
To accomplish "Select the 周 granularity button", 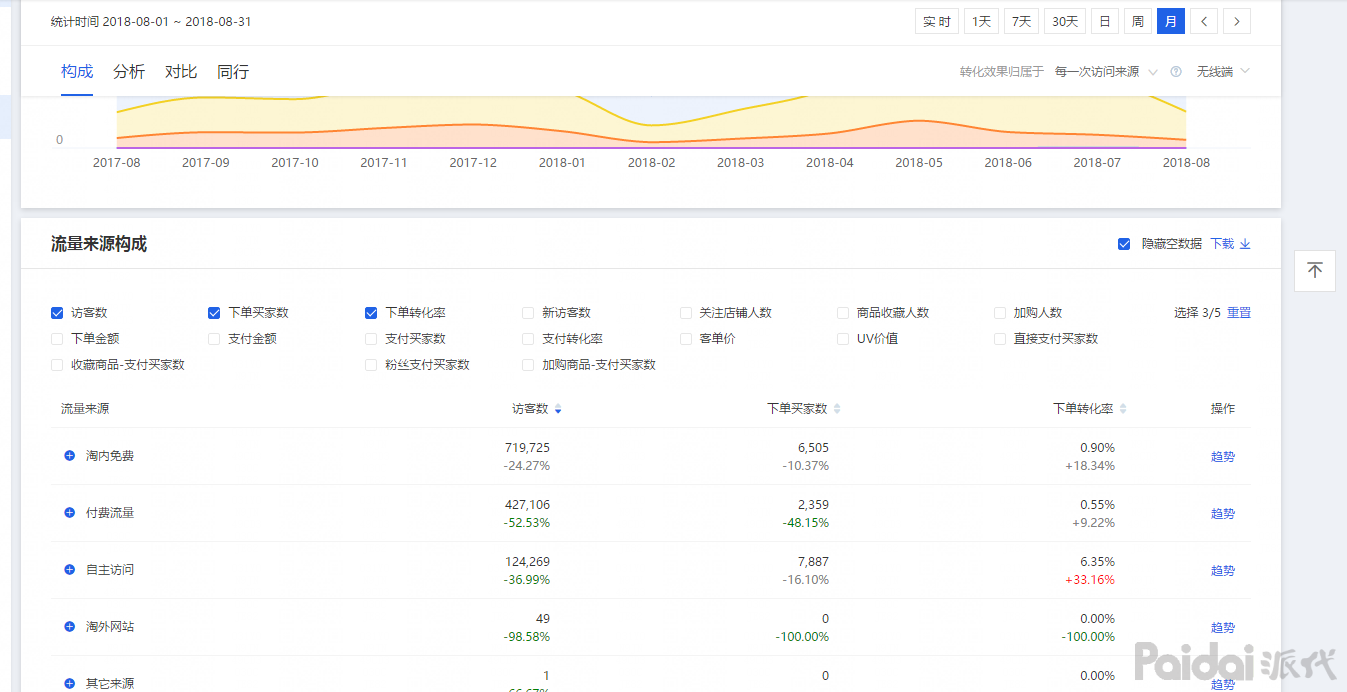I will [1138, 21].
